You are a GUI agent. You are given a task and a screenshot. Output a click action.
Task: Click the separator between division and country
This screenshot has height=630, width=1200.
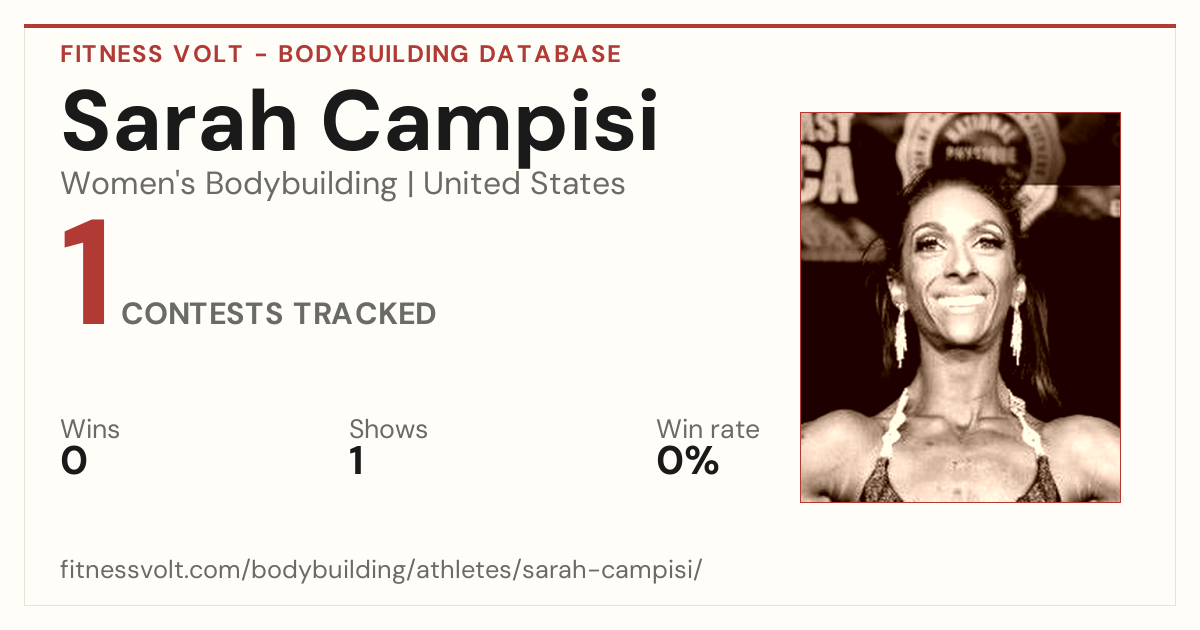coord(410,185)
